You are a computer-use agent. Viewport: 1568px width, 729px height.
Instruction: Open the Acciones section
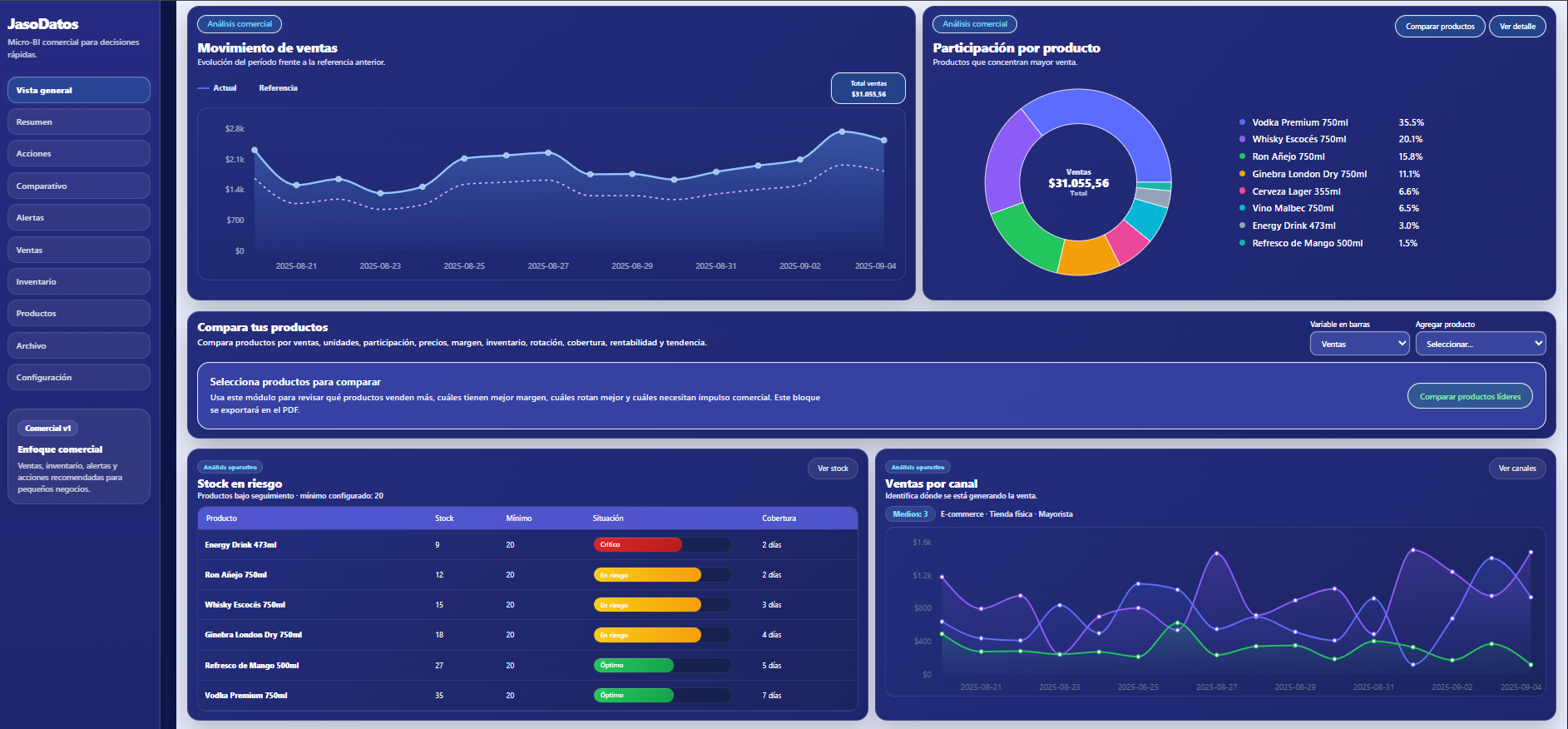pyautogui.click(x=79, y=153)
